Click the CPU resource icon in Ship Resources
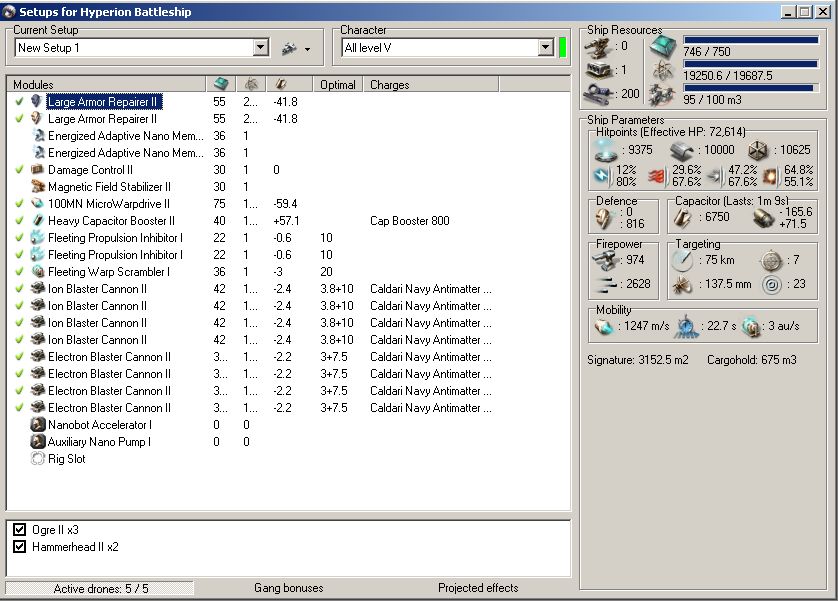The image size is (838, 601). pyautogui.click(x=664, y=46)
